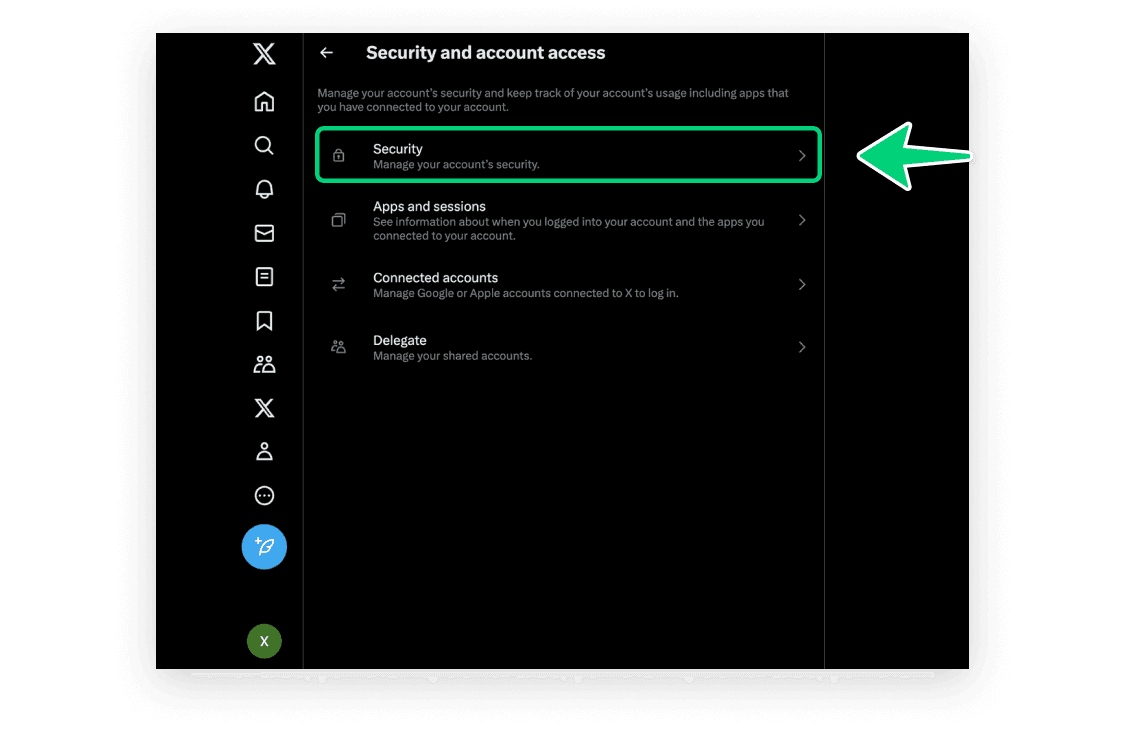The width and height of the screenshot is (1125, 735).
Task: Select the Apps and sessions title
Action: click(x=429, y=206)
